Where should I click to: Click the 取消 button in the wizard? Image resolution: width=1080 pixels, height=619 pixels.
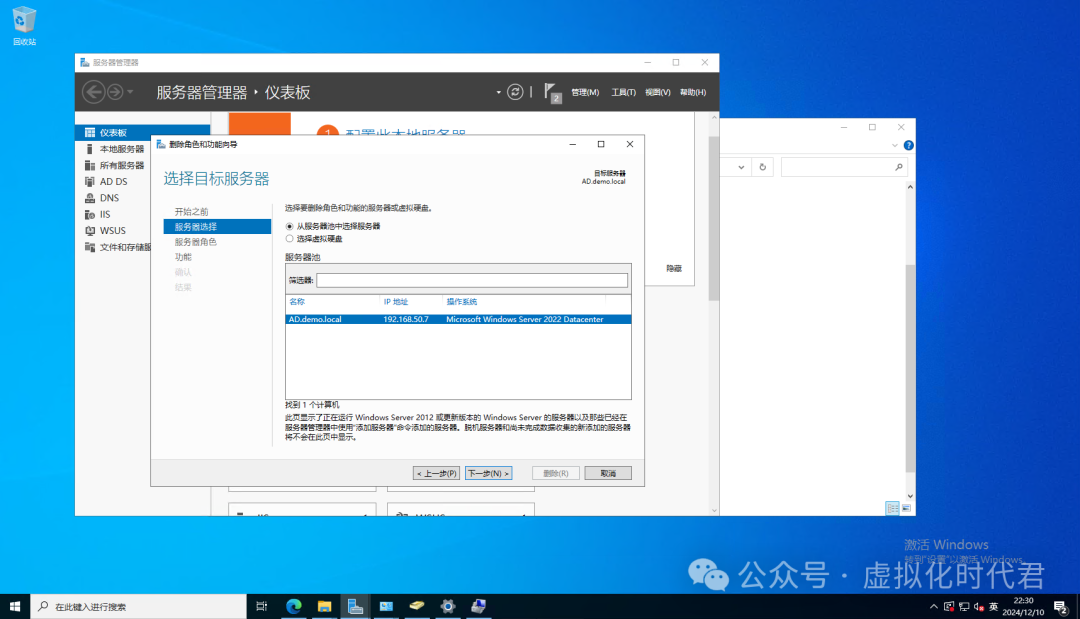tap(608, 473)
